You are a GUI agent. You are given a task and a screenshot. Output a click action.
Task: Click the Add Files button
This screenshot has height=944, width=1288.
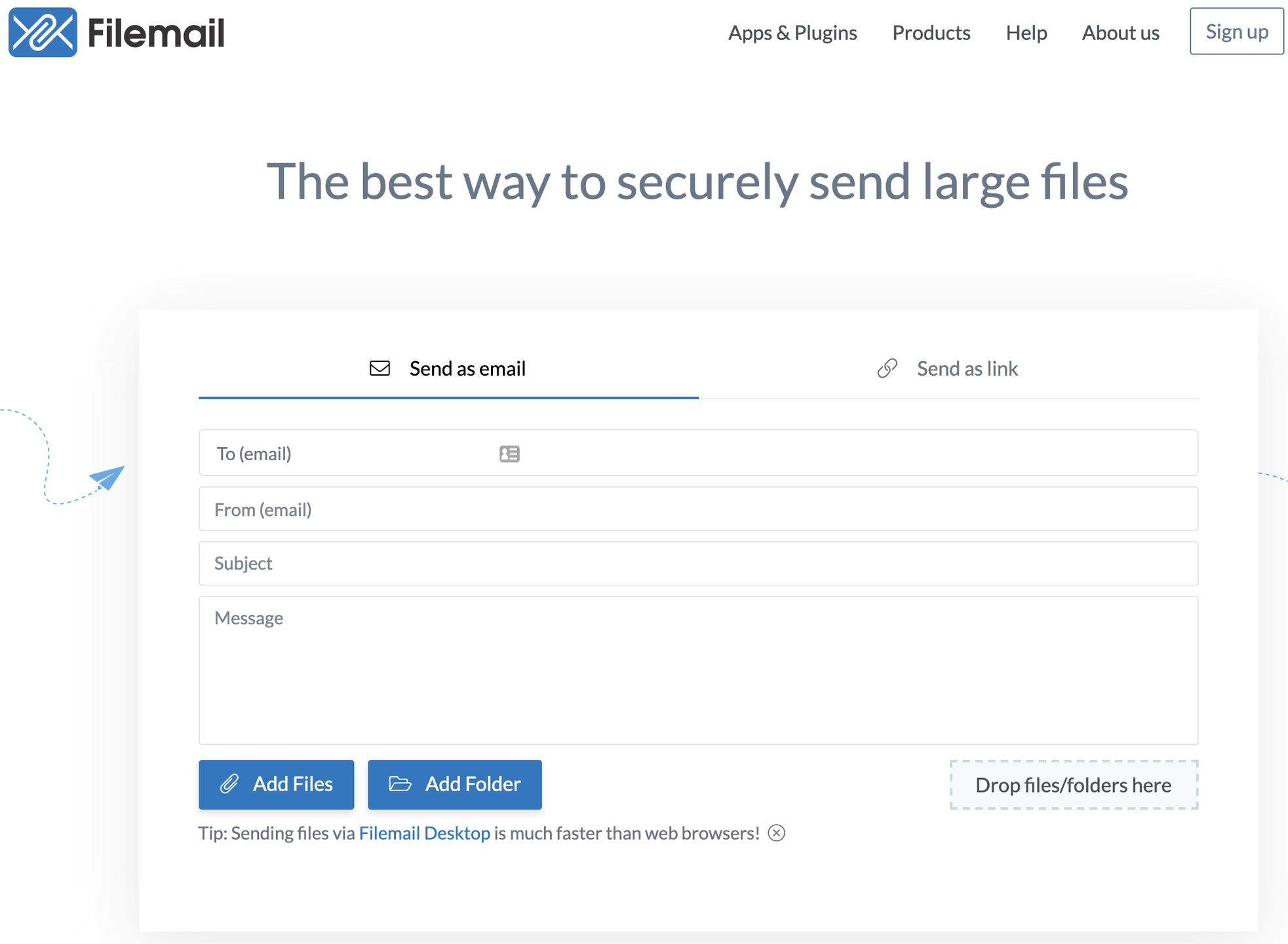[x=276, y=784]
